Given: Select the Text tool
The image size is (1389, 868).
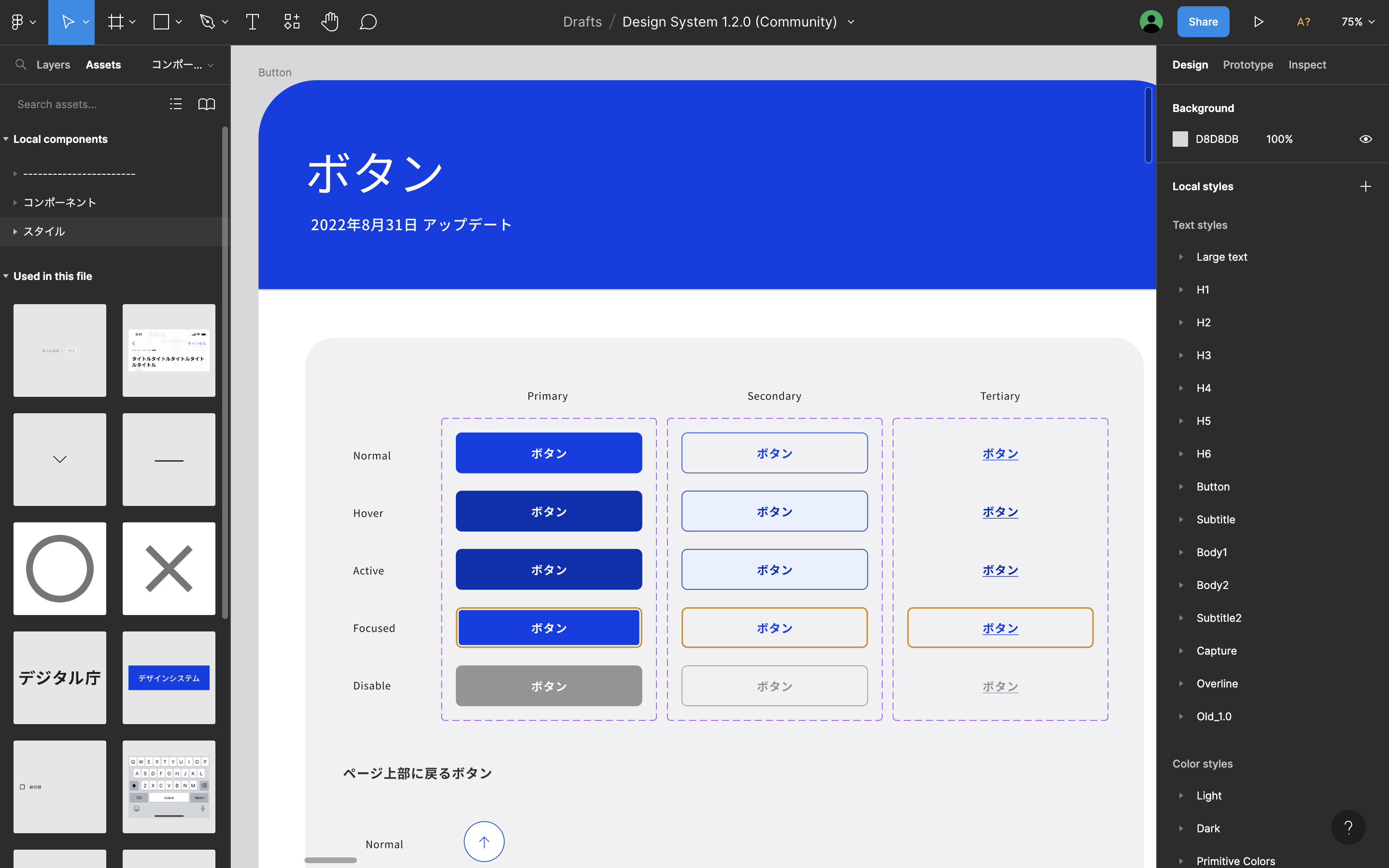Looking at the screenshot, I should point(252,22).
